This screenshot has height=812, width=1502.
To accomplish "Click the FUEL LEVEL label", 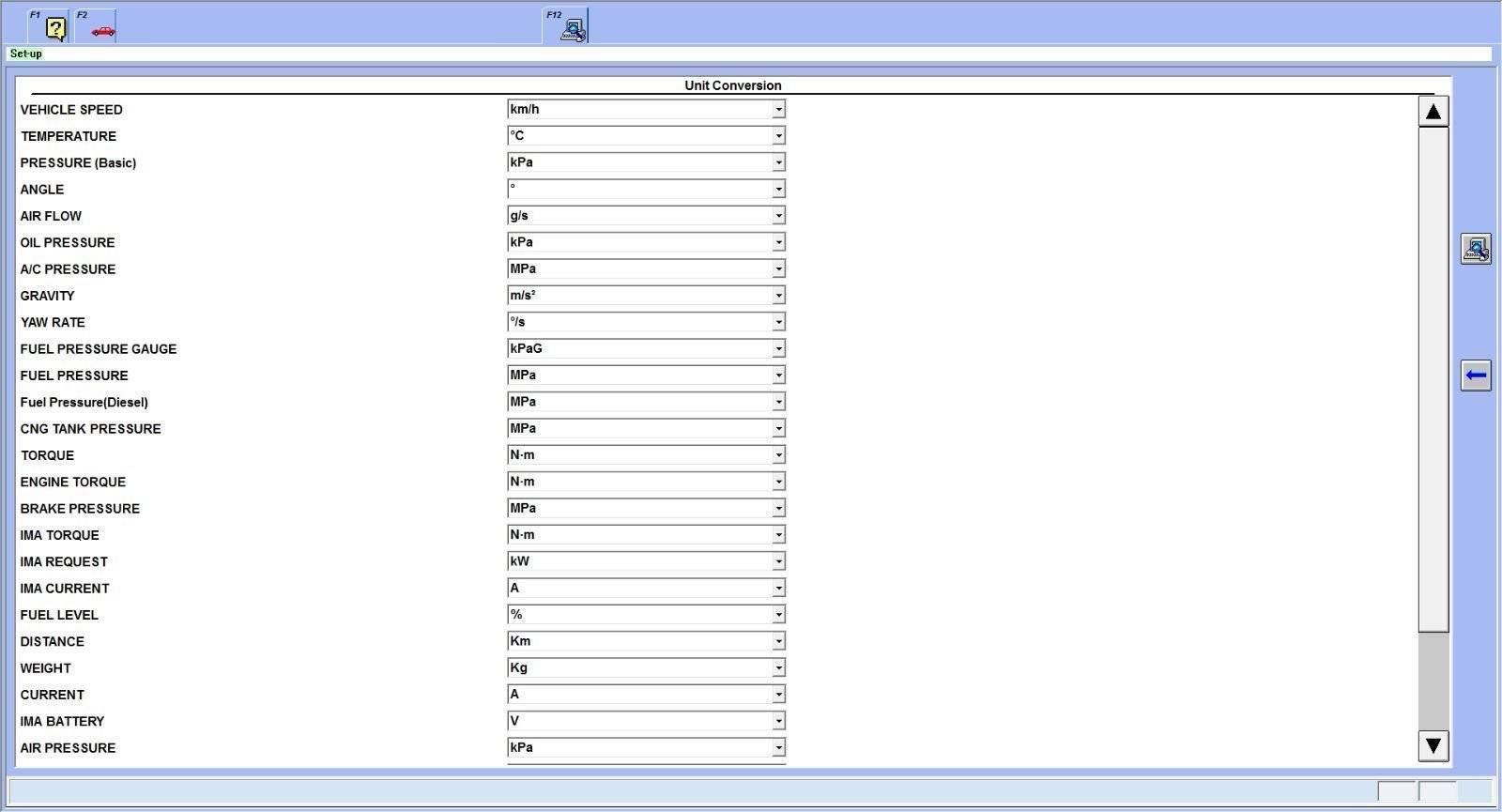I will click(x=59, y=615).
